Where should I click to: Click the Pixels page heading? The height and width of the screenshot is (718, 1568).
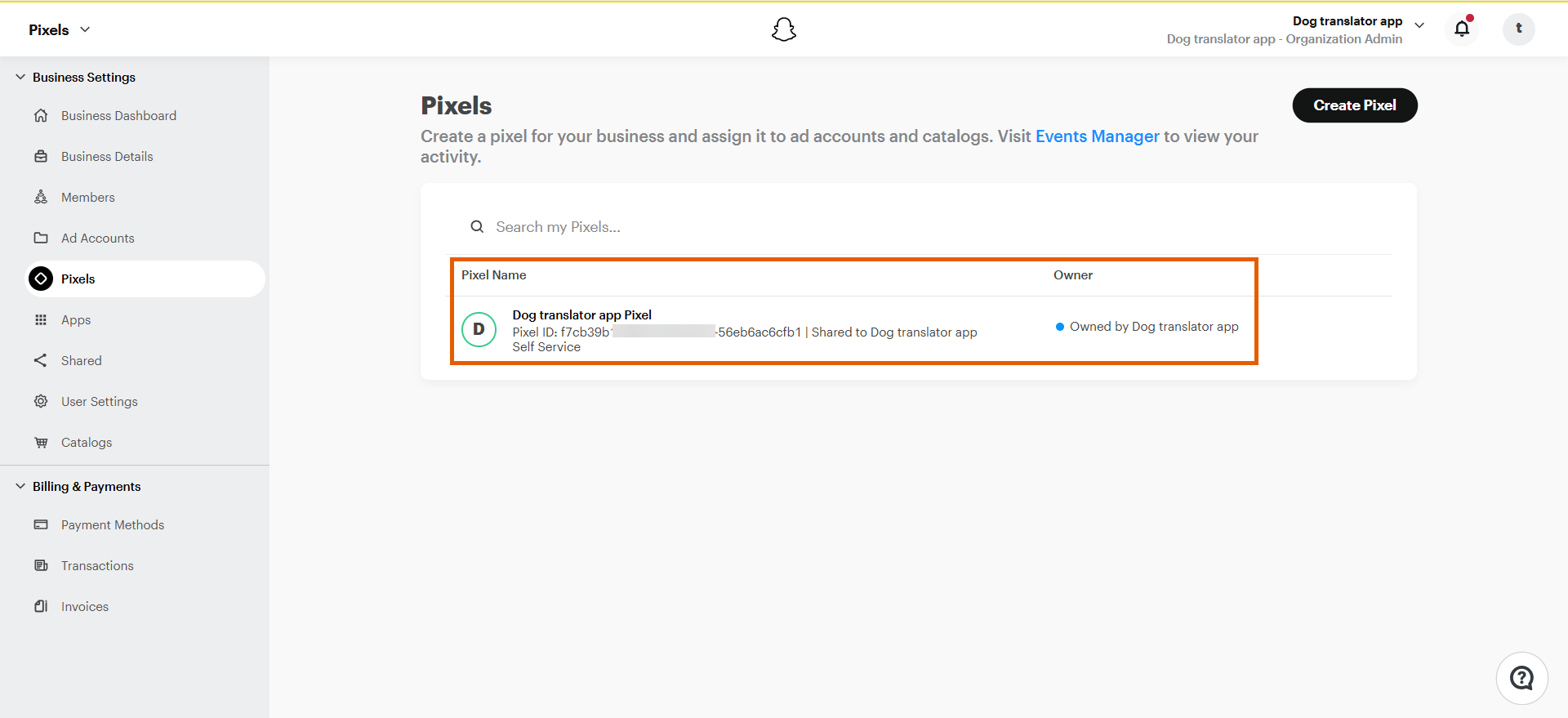[x=457, y=105]
